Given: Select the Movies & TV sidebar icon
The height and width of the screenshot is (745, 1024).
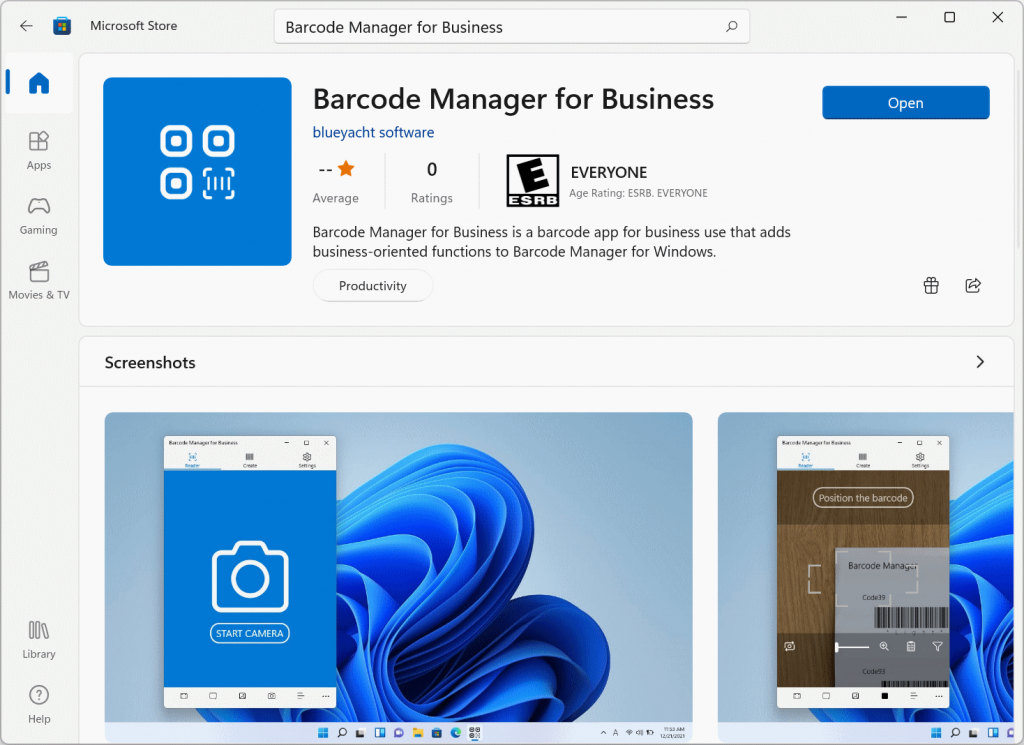Looking at the screenshot, I should coord(38,272).
